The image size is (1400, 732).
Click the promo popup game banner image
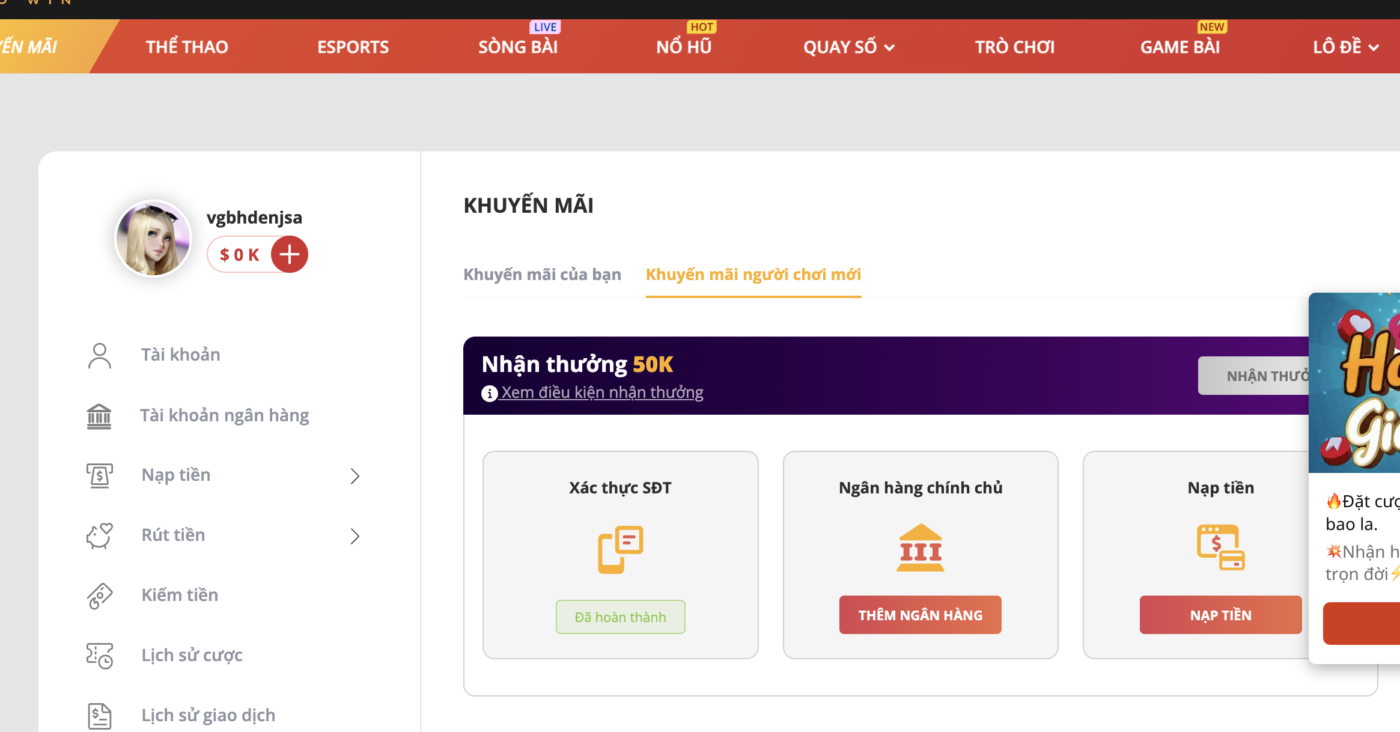1354,382
